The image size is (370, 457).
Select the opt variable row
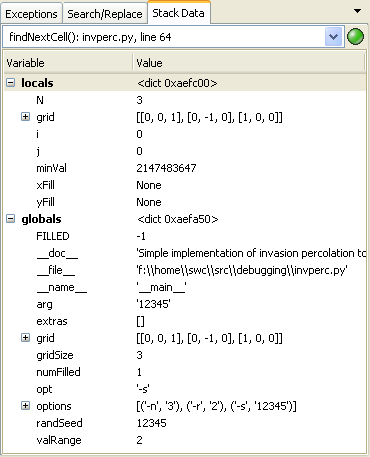point(185,389)
